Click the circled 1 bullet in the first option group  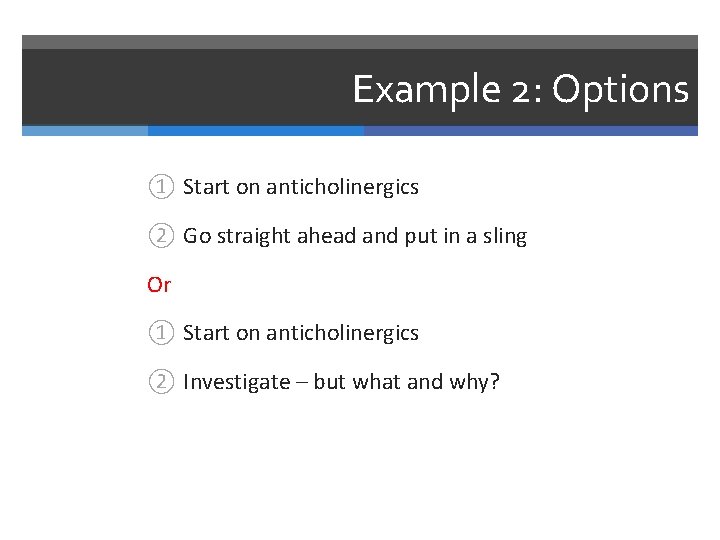click(162, 187)
